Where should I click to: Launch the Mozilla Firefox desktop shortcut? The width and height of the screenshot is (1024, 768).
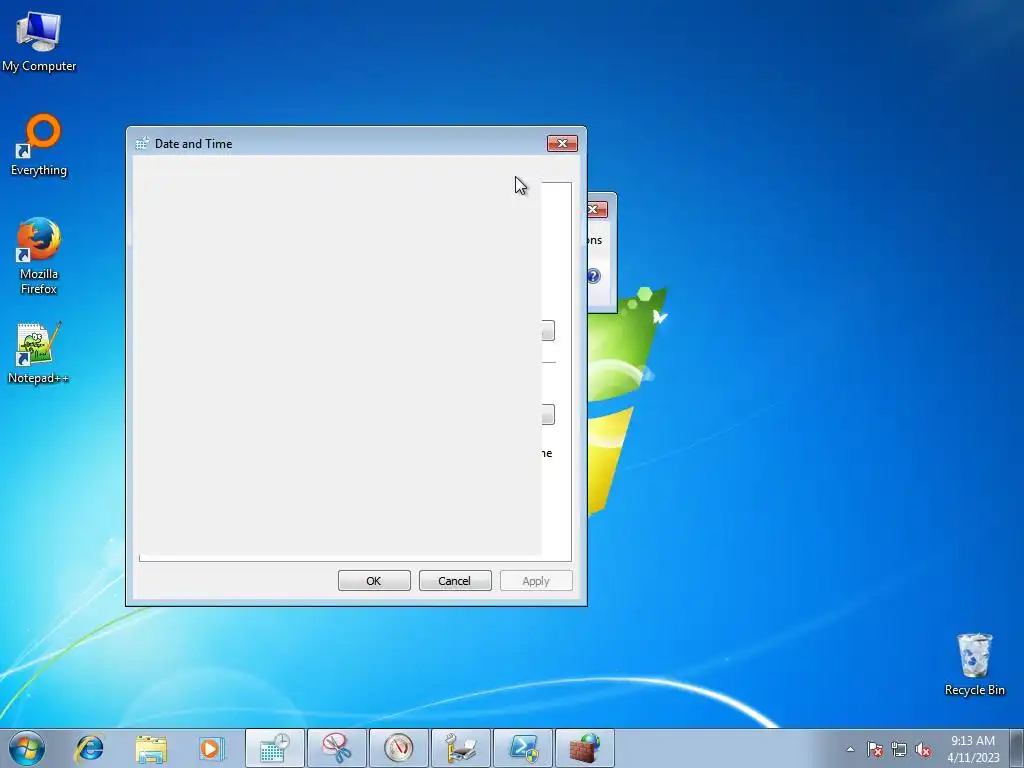pos(39,255)
